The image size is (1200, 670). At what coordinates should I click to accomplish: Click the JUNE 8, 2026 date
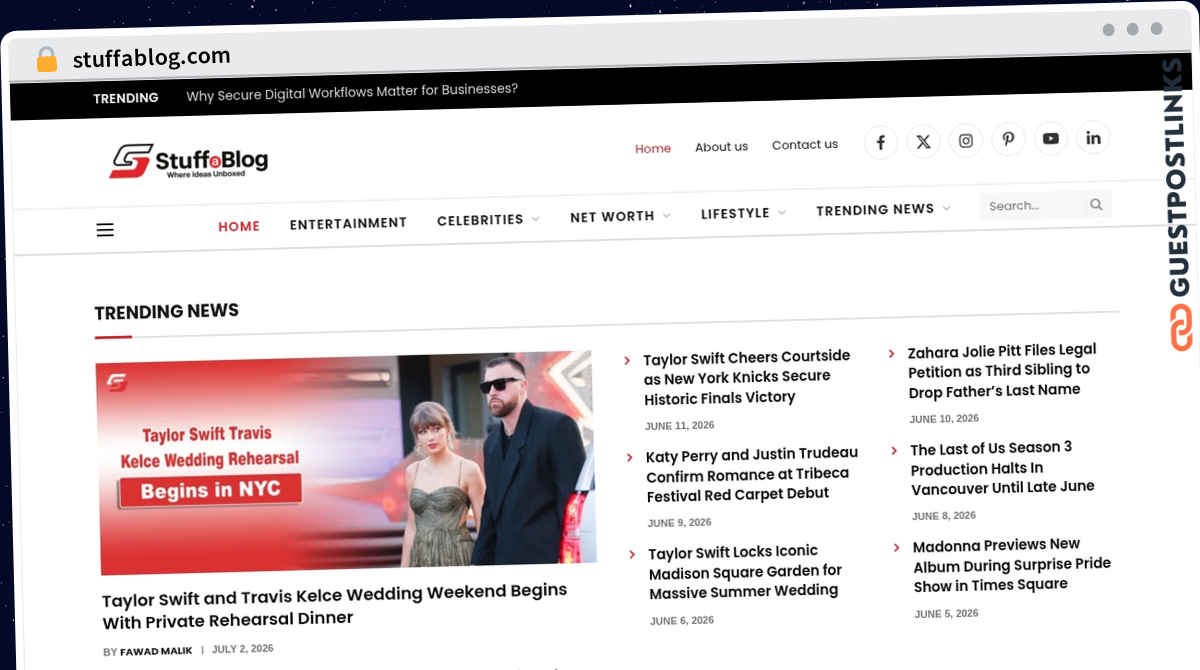(944, 516)
